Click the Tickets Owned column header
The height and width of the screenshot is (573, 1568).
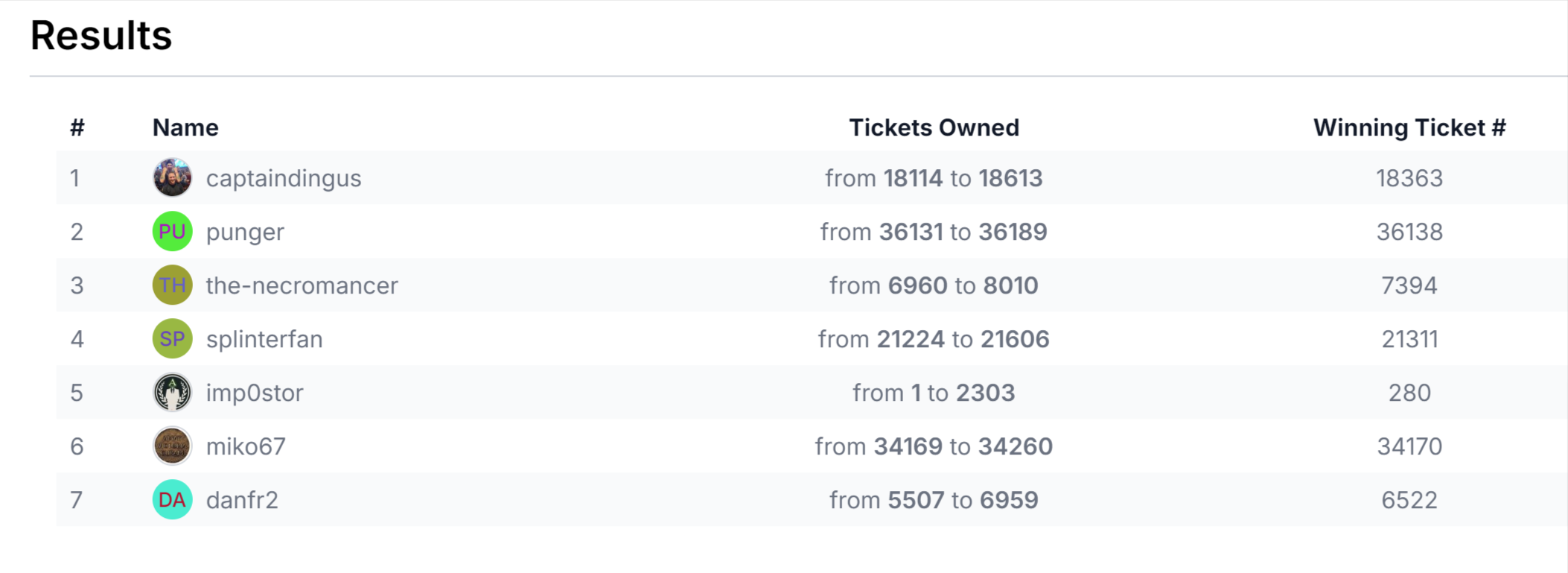tap(934, 127)
